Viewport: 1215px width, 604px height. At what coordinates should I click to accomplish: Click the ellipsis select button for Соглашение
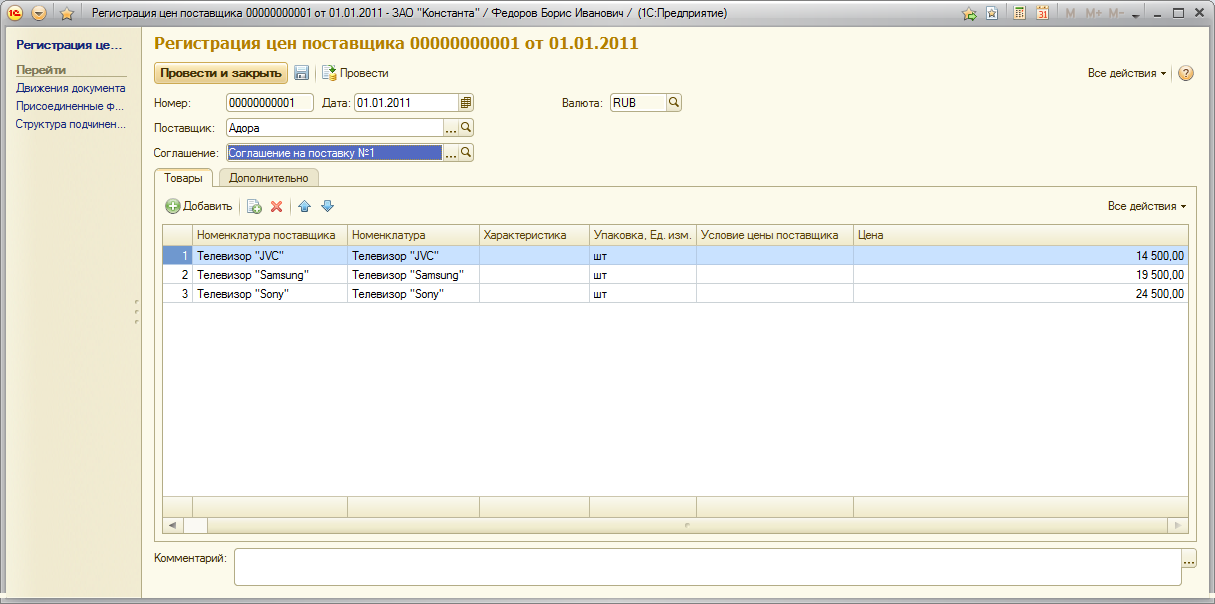pos(451,152)
